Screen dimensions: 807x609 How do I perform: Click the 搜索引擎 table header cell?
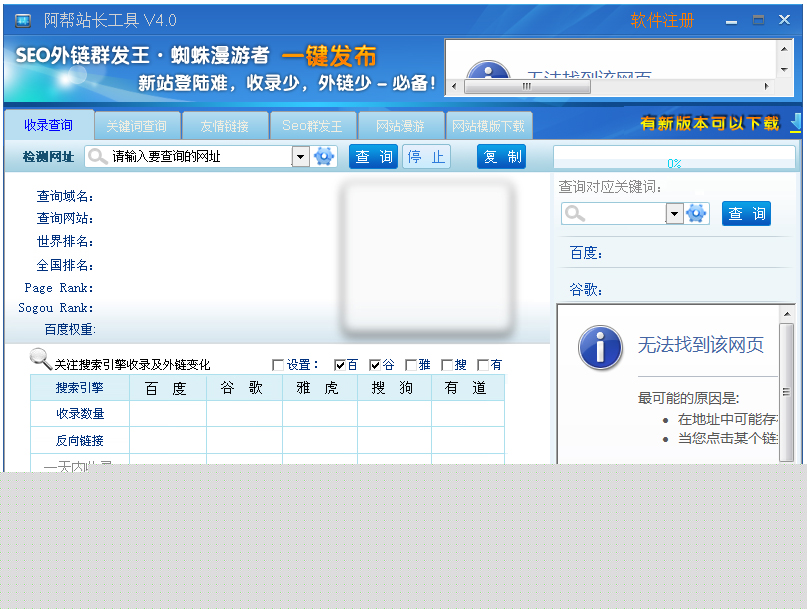coord(80,388)
